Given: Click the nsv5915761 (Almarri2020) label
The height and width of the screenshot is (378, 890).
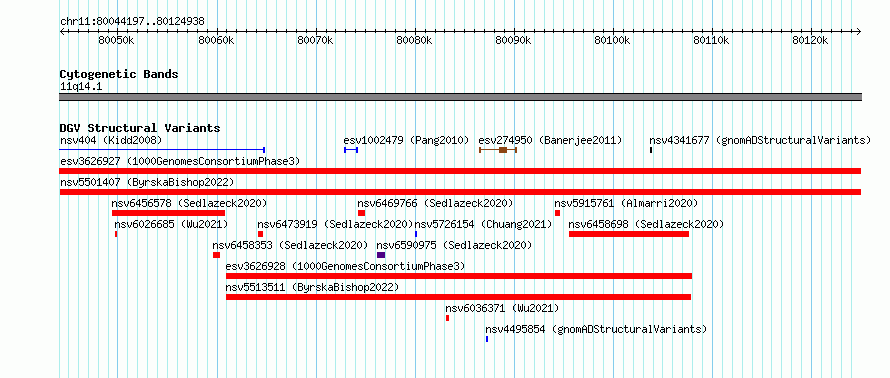Looking at the screenshot, I should (x=626, y=203).
